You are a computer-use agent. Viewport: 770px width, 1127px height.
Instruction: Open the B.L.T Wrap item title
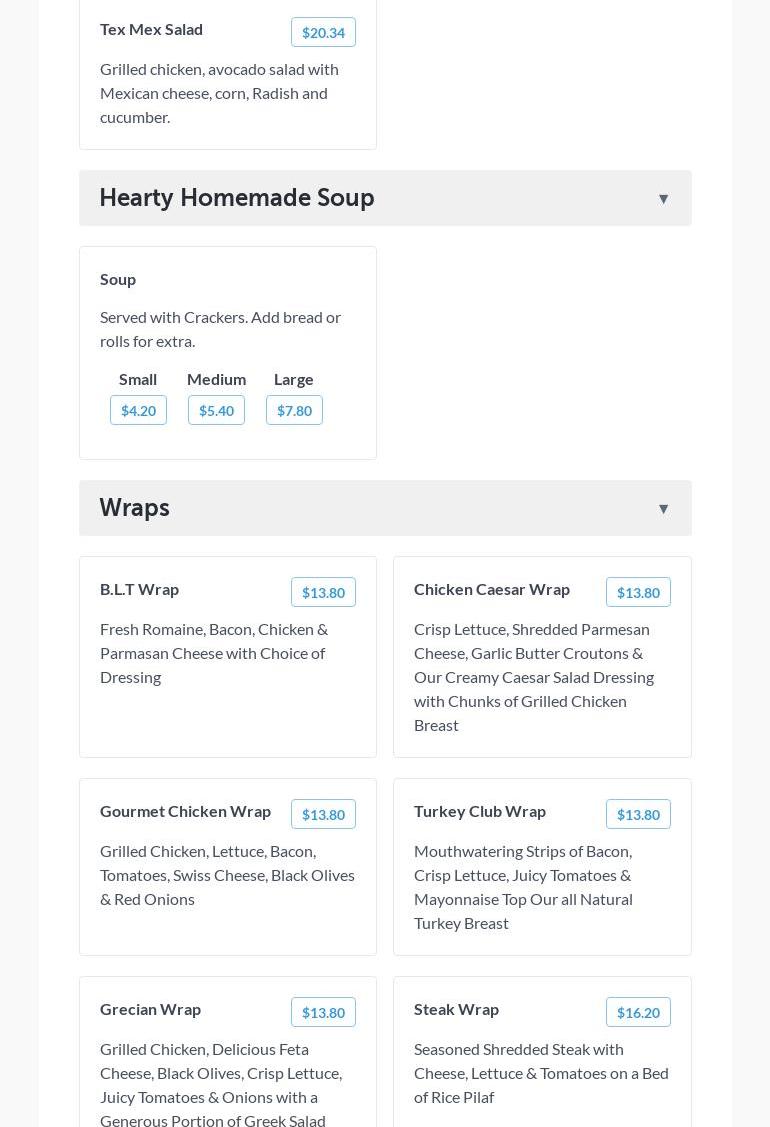pos(139,589)
